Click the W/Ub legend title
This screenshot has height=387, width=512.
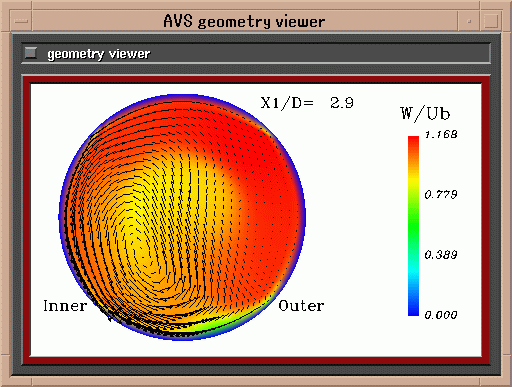coord(425,114)
